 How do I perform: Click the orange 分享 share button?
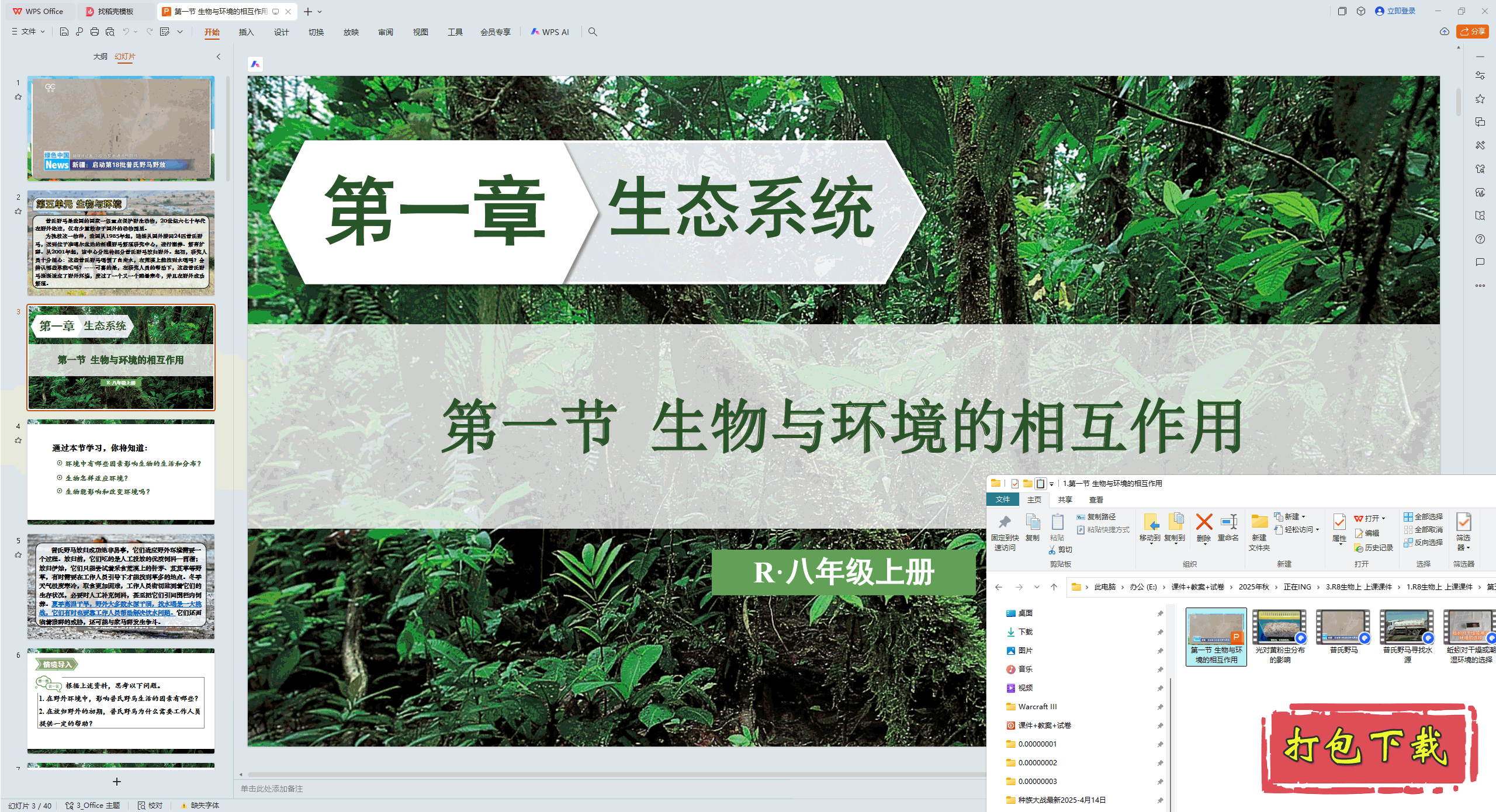pos(1473,32)
